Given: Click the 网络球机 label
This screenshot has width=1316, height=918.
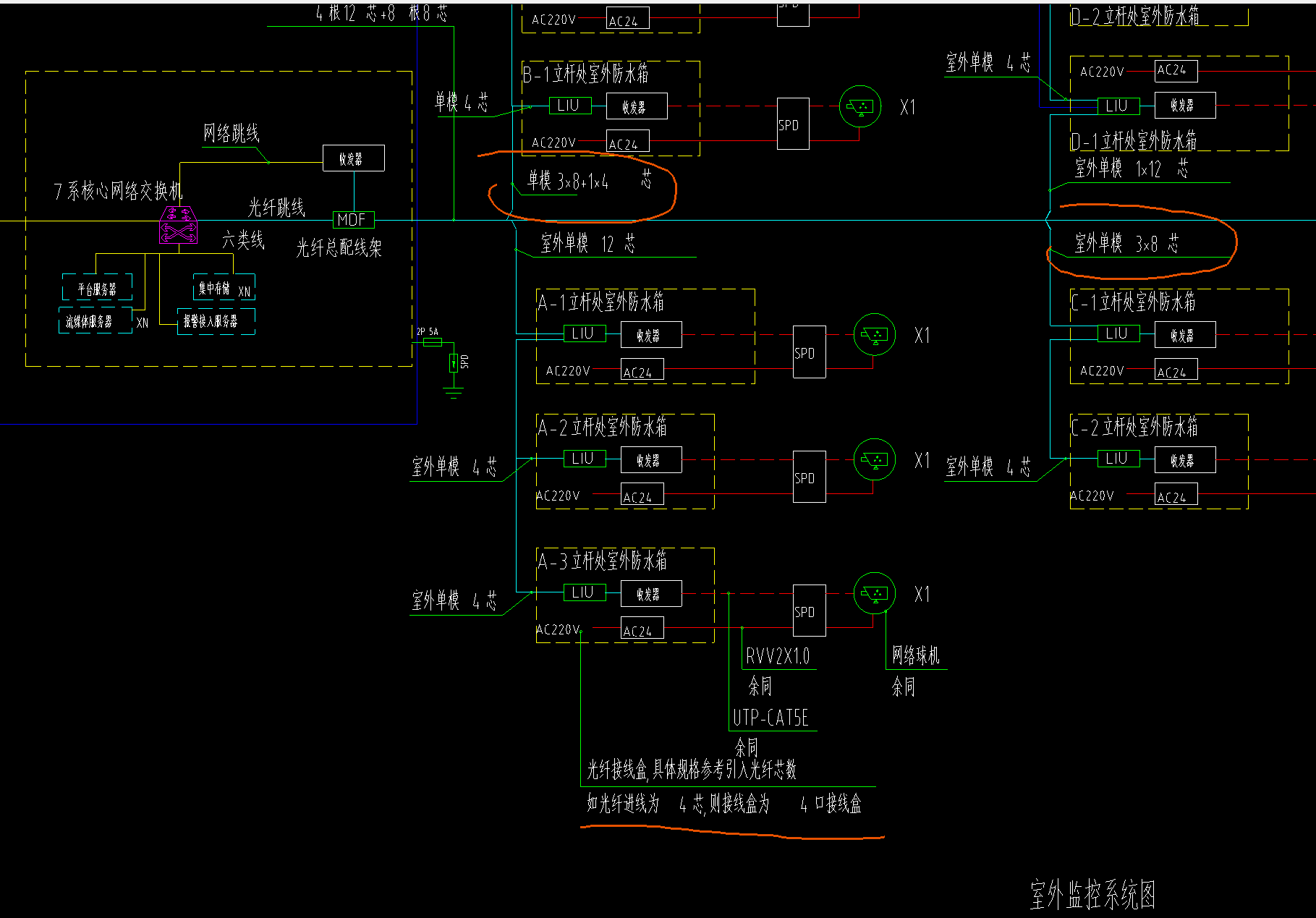Looking at the screenshot, I should (x=916, y=656).
